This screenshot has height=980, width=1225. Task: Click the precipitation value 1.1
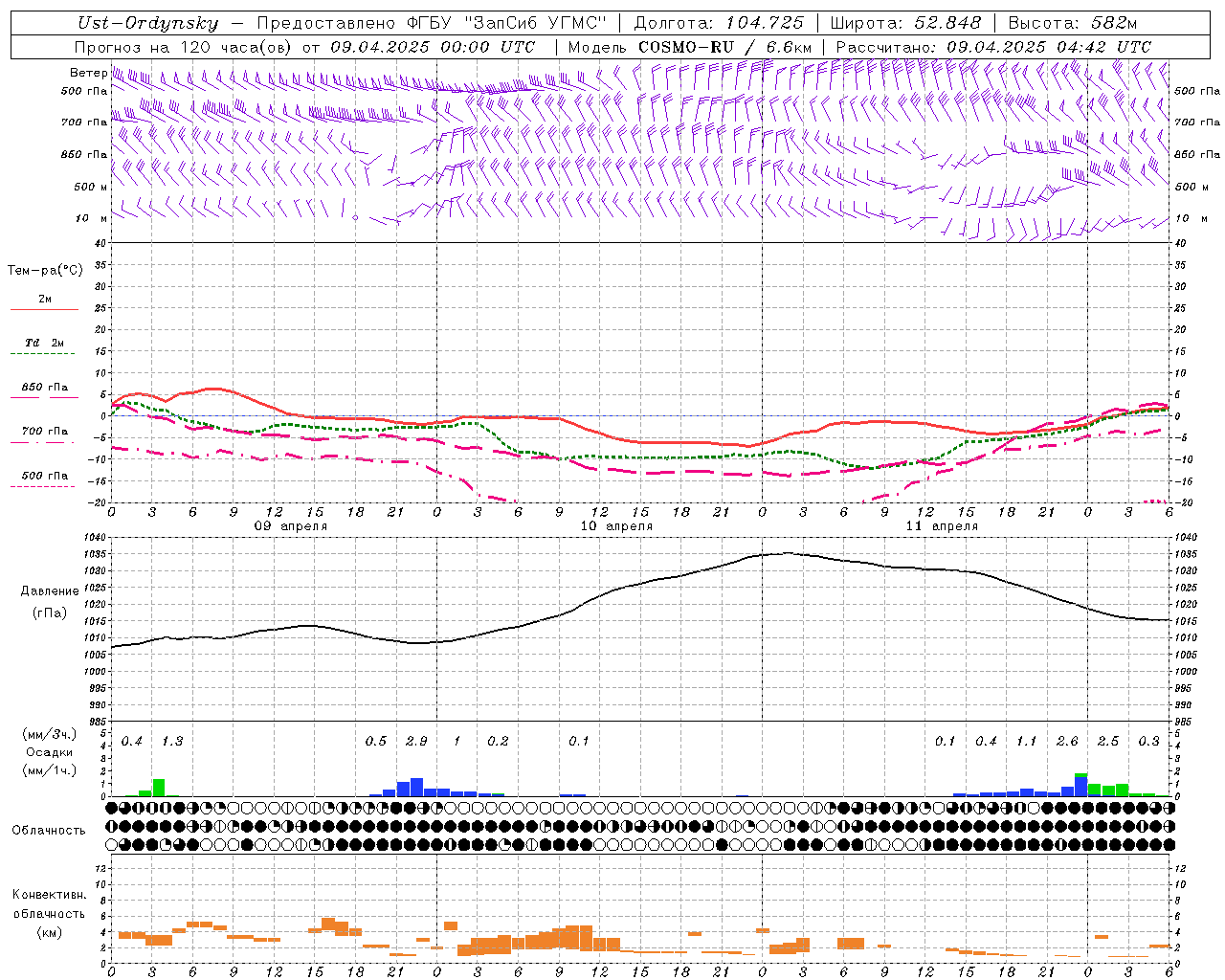click(1027, 742)
